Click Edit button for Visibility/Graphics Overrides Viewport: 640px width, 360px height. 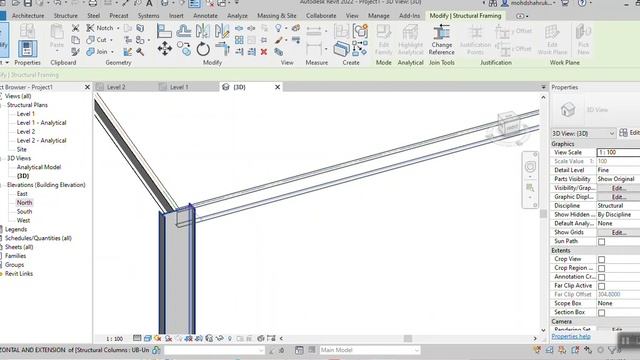point(618,188)
